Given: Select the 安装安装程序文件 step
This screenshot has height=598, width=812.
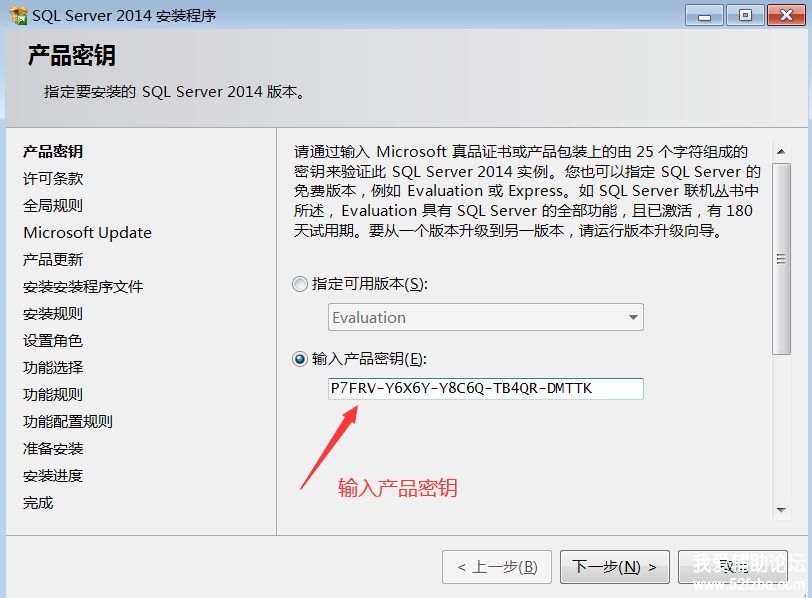Looking at the screenshot, I should [83, 286].
